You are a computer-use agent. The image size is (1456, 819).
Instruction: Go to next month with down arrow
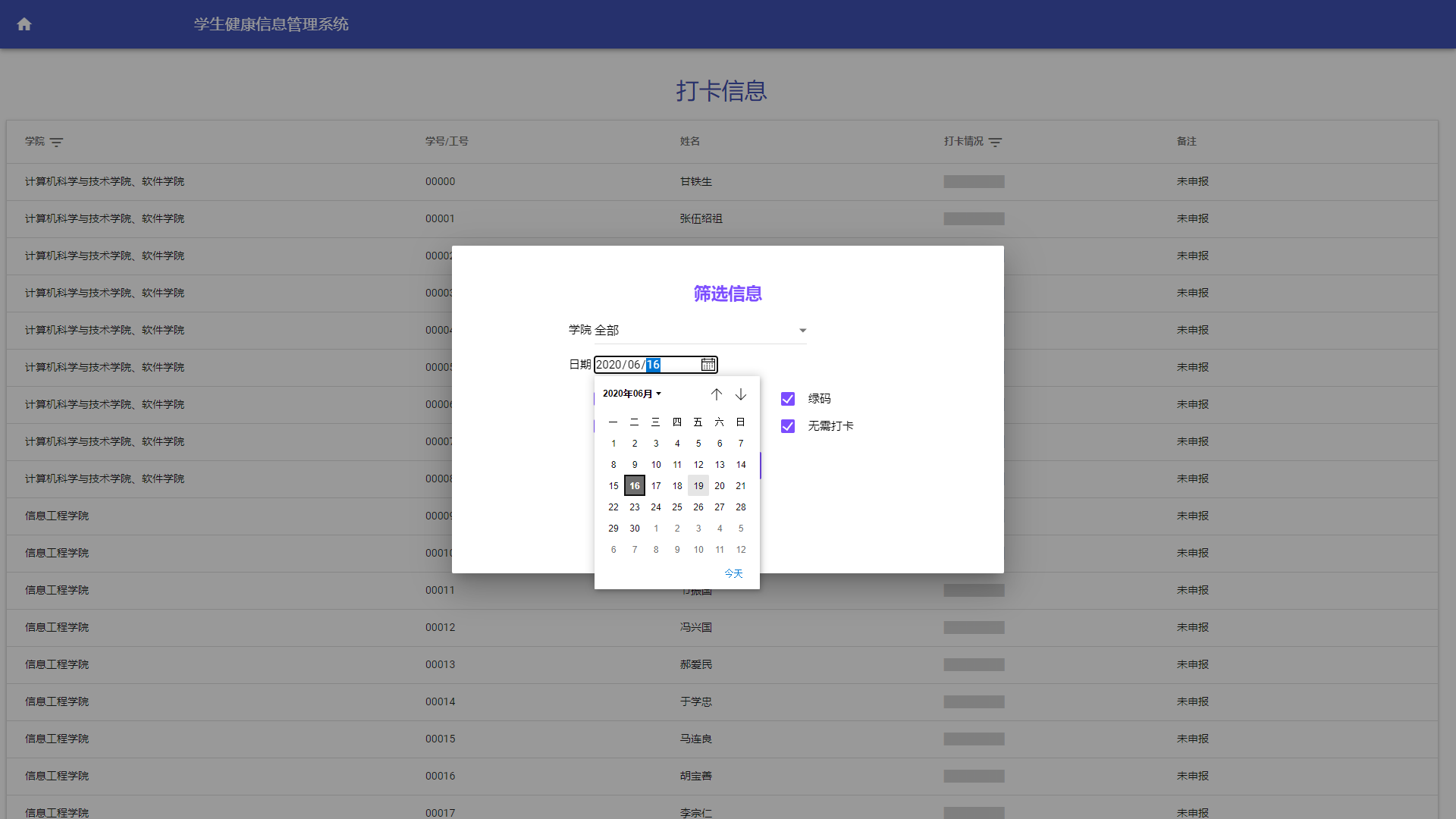741,394
